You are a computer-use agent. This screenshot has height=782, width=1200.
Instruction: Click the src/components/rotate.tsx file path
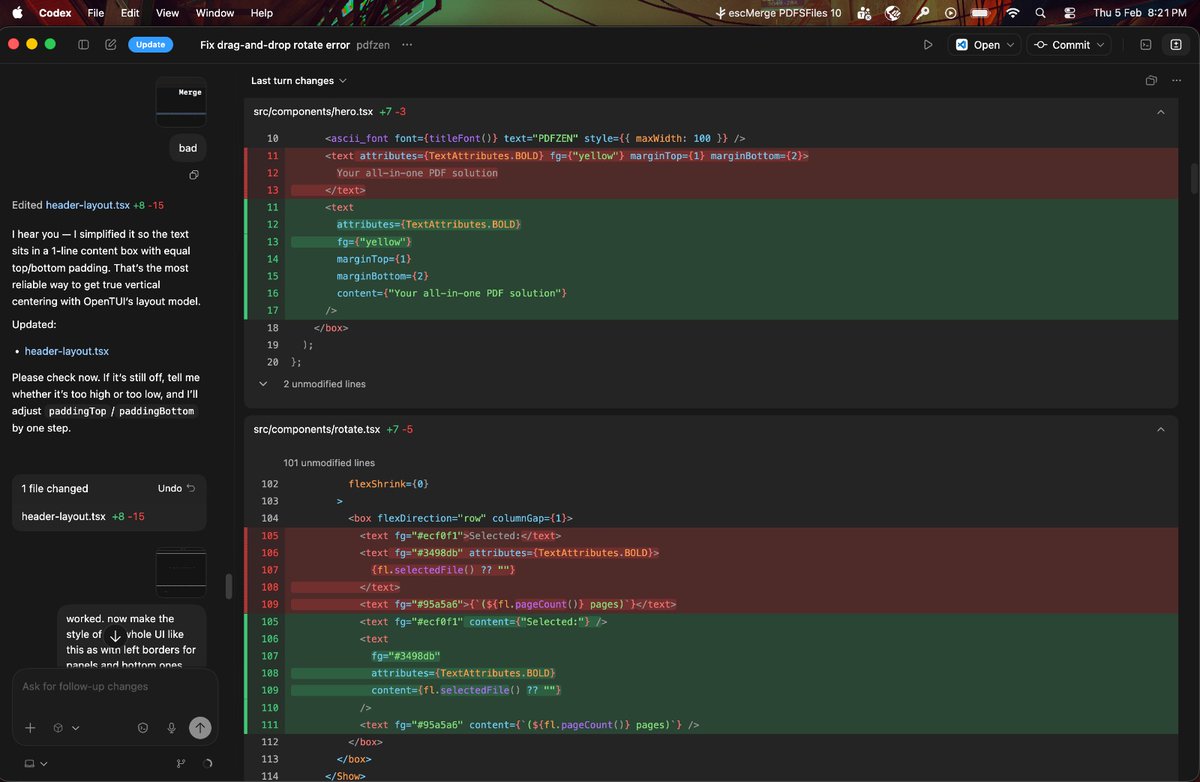[x=317, y=429]
